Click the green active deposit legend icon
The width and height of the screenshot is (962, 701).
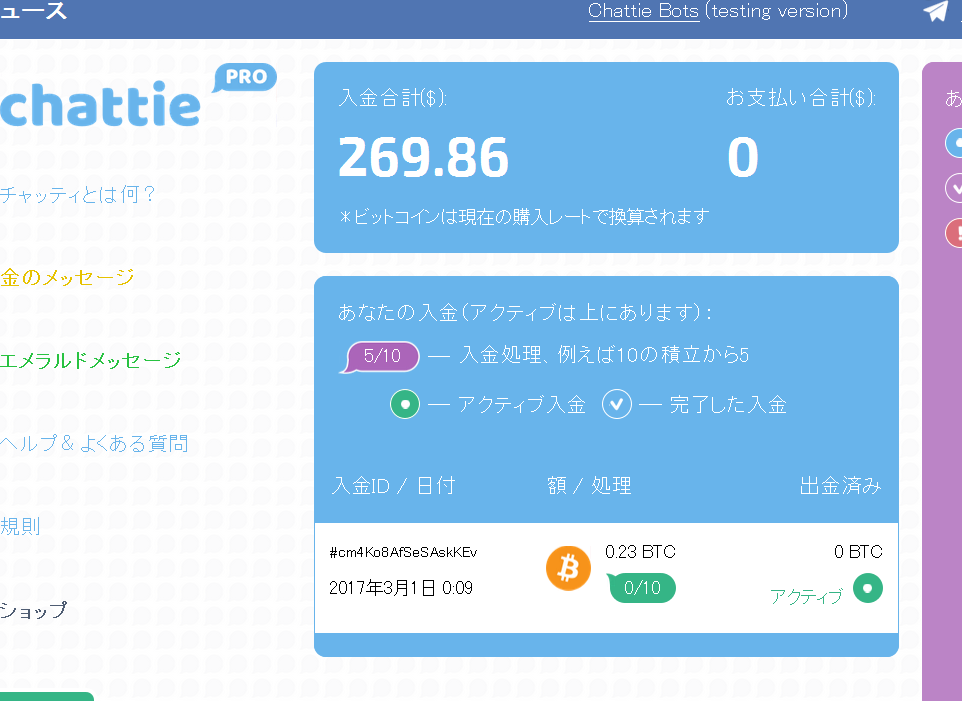405,405
